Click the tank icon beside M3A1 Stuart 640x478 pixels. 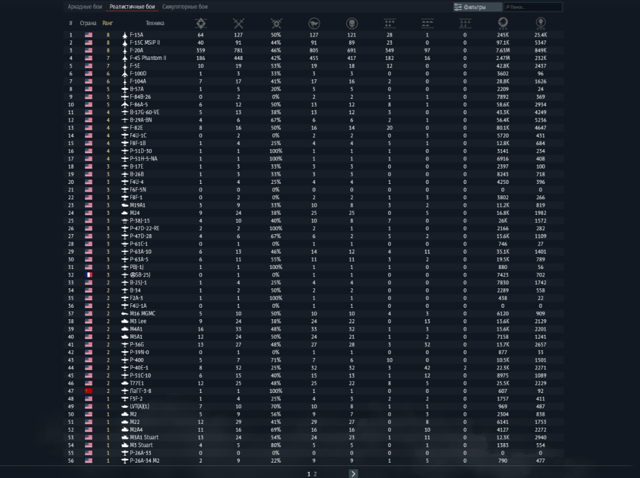125,437
